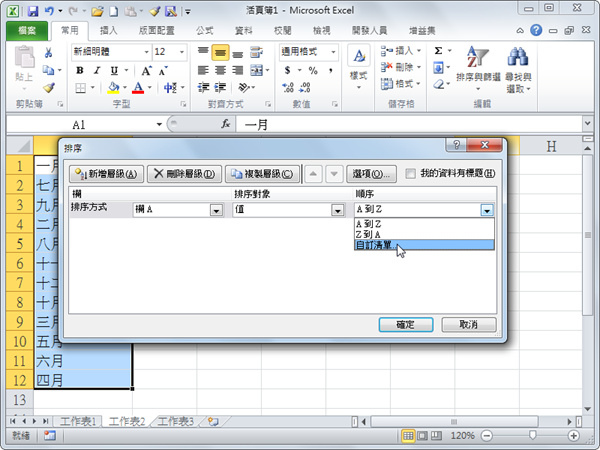This screenshot has width=600, height=450.
Task: Click in the formula bar showing 一月
Action: pos(409,124)
